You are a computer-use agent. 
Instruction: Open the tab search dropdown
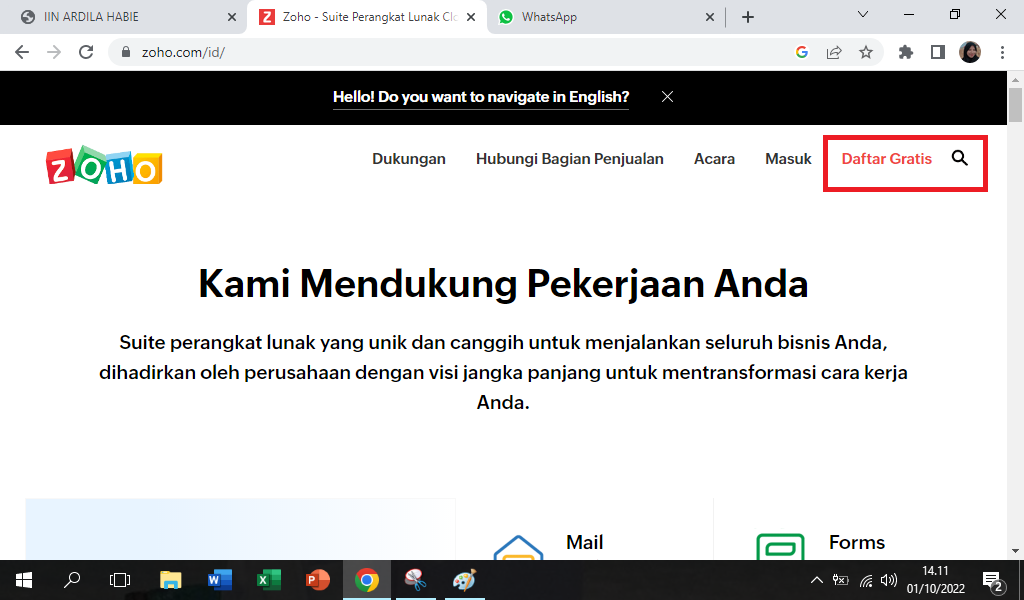coord(863,14)
